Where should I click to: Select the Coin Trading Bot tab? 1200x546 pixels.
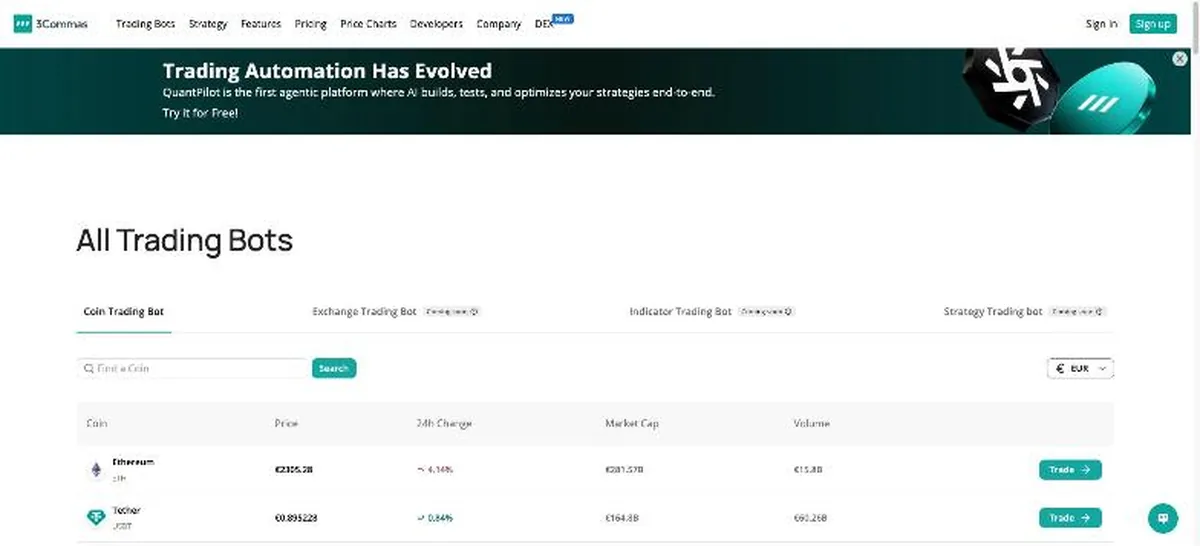click(123, 312)
